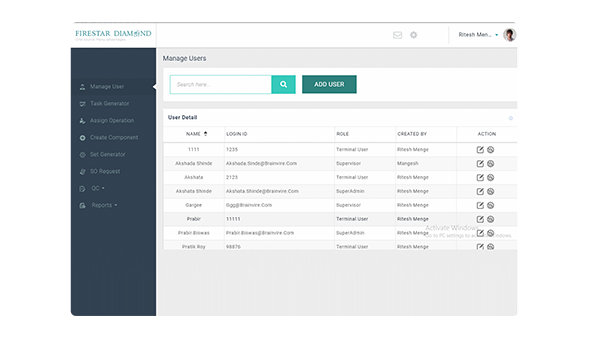Image resolution: width=590 pixels, height=360 pixels.
Task: Open Manage User in sidebar
Action: coord(107,87)
